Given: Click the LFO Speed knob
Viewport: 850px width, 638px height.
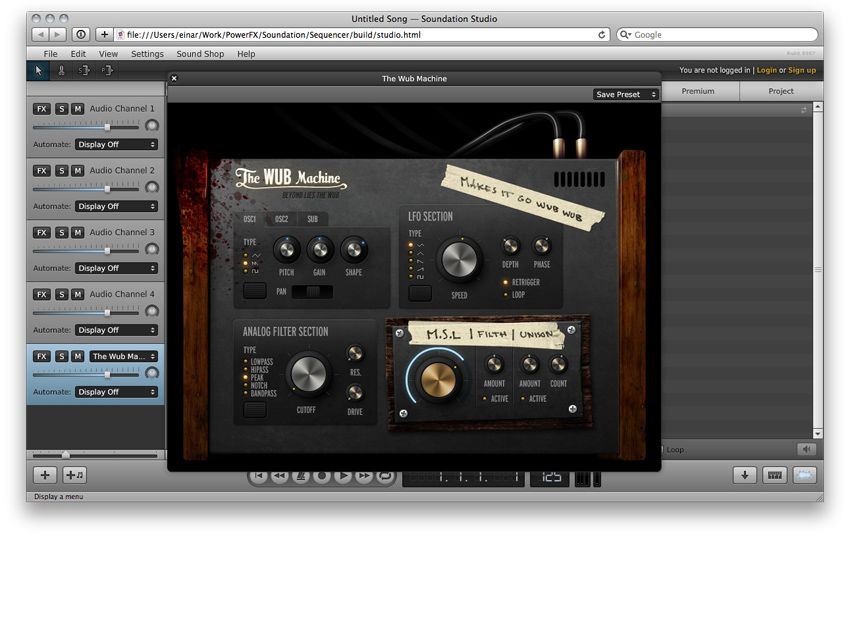Looking at the screenshot, I should click(459, 259).
